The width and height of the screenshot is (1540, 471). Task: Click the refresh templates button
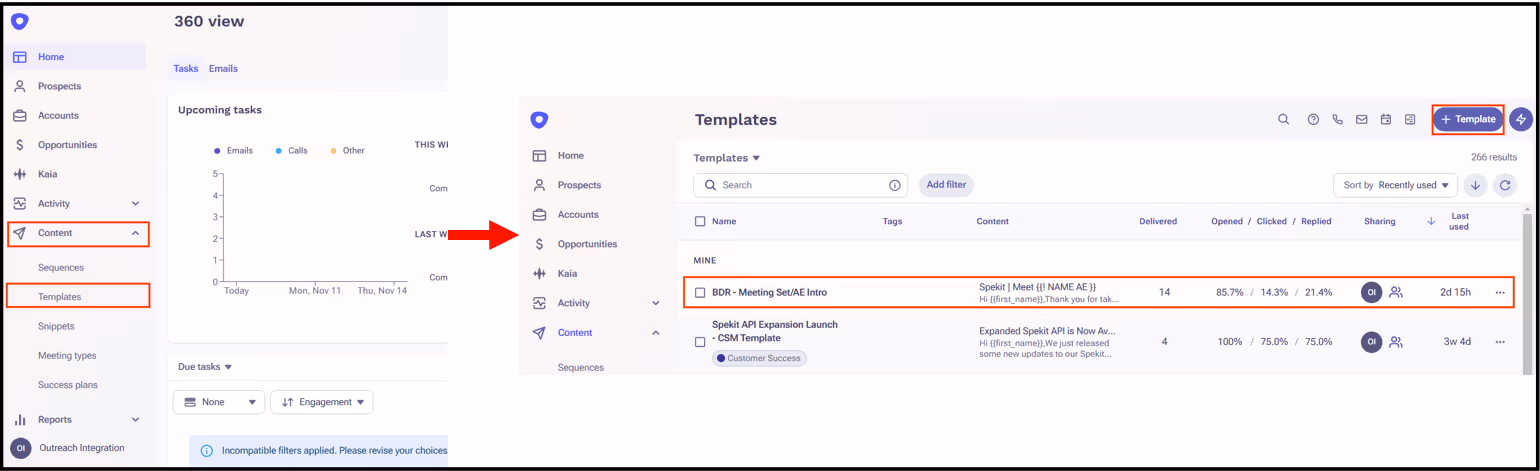[1505, 185]
